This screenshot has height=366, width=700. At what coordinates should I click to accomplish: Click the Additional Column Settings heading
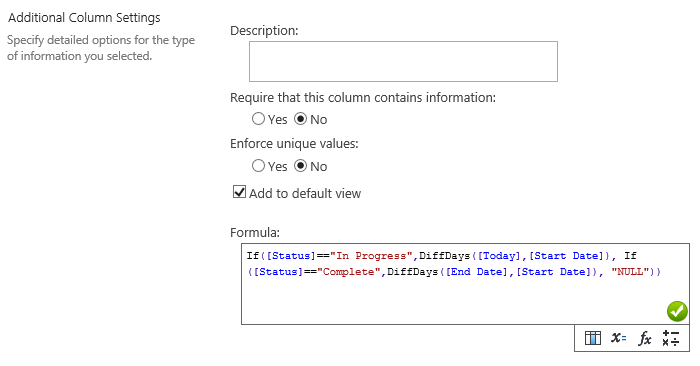click(x=84, y=18)
